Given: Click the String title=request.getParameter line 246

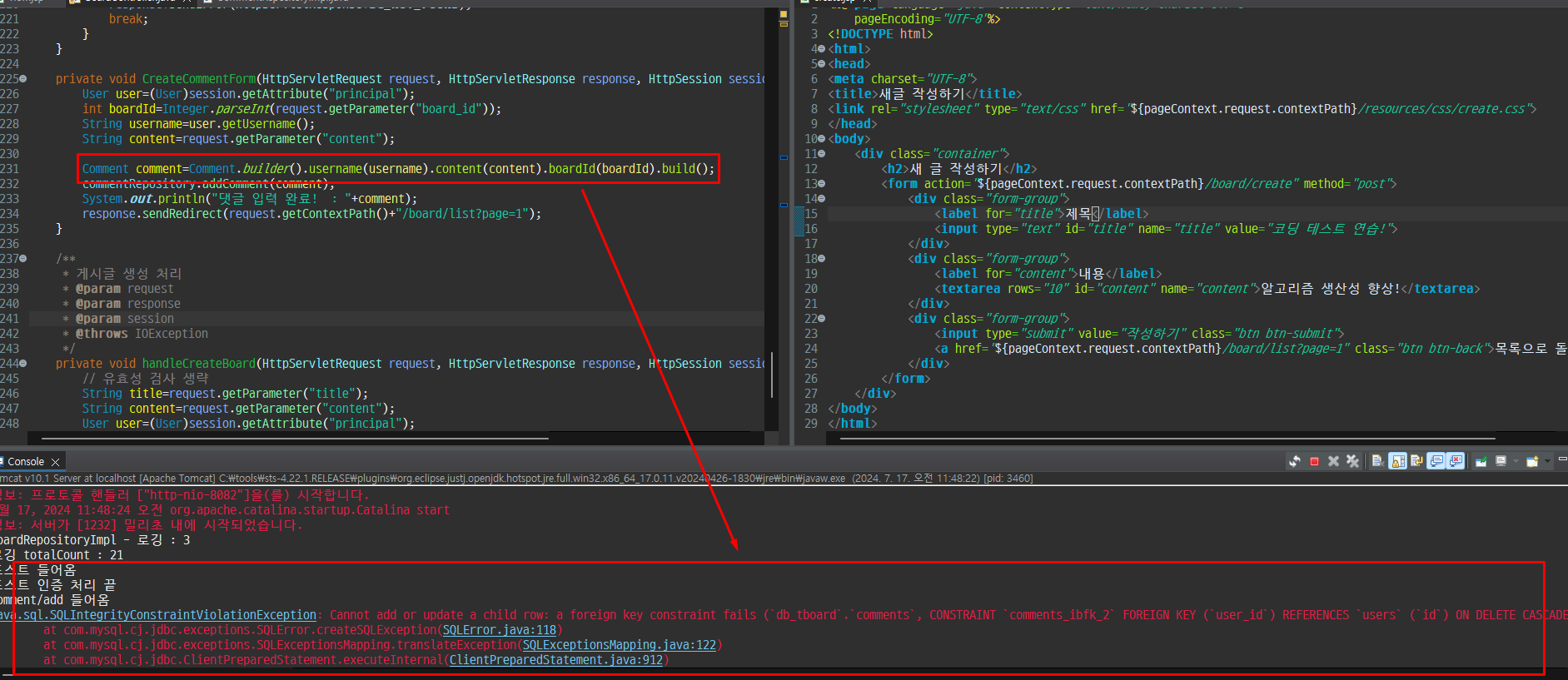Looking at the screenshot, I should point(225,394).
